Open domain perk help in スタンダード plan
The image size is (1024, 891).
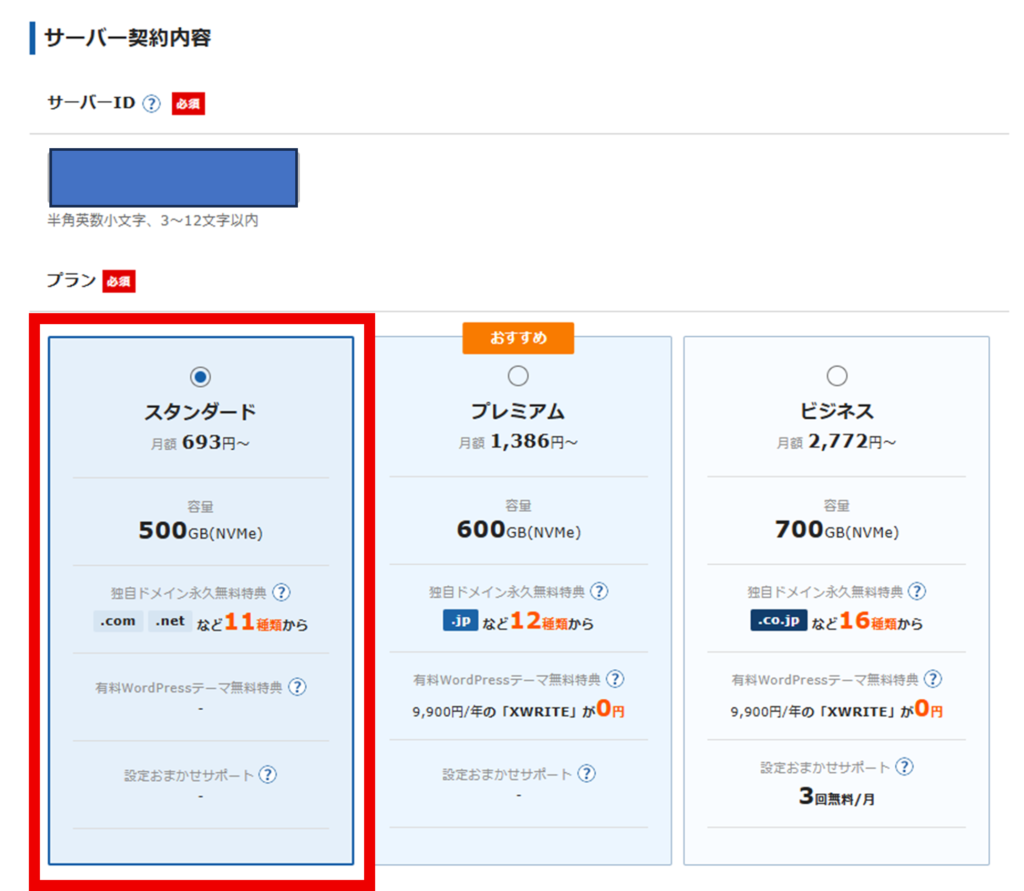(282, 592)
